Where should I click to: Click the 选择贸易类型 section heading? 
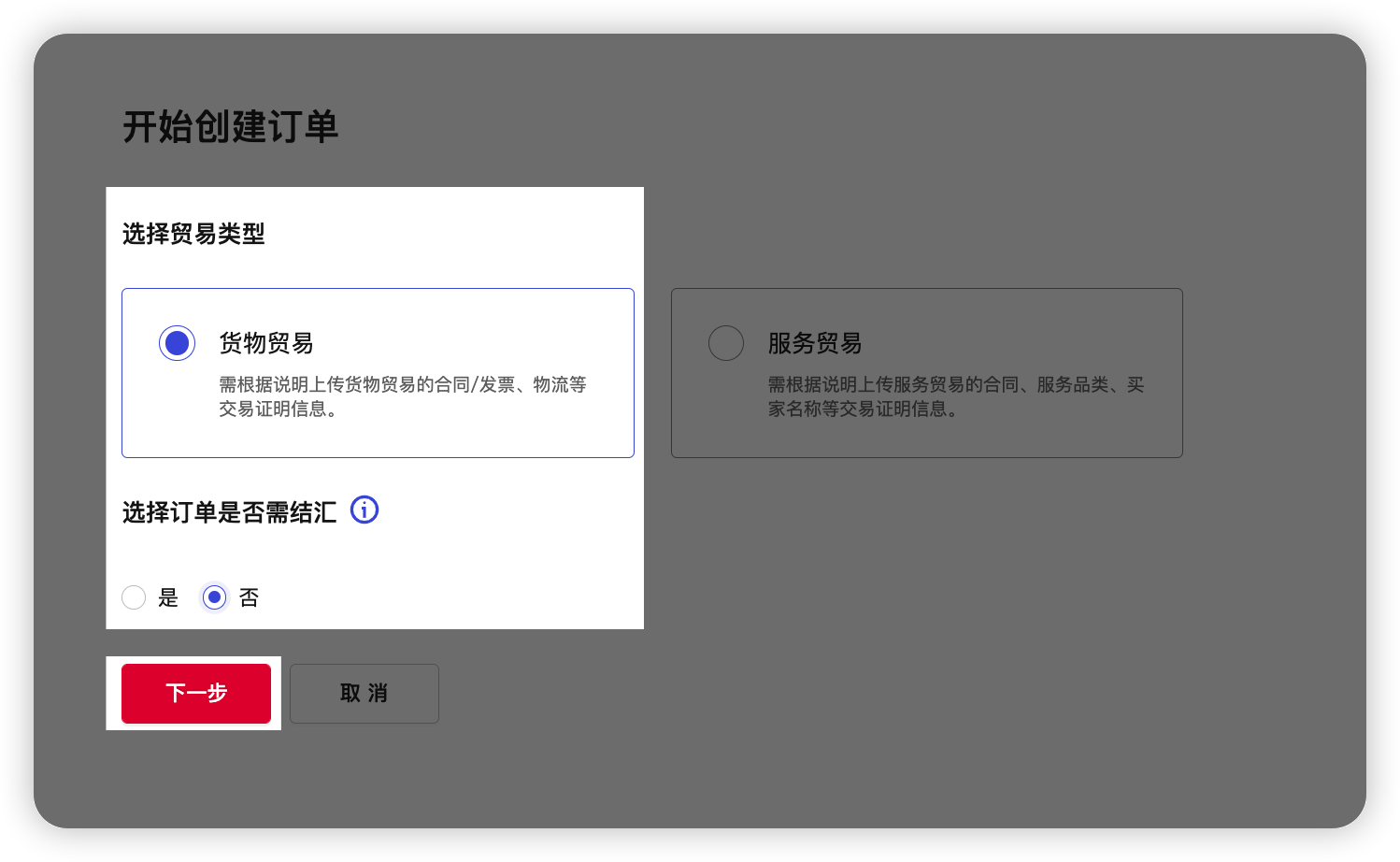coord(193,234)
